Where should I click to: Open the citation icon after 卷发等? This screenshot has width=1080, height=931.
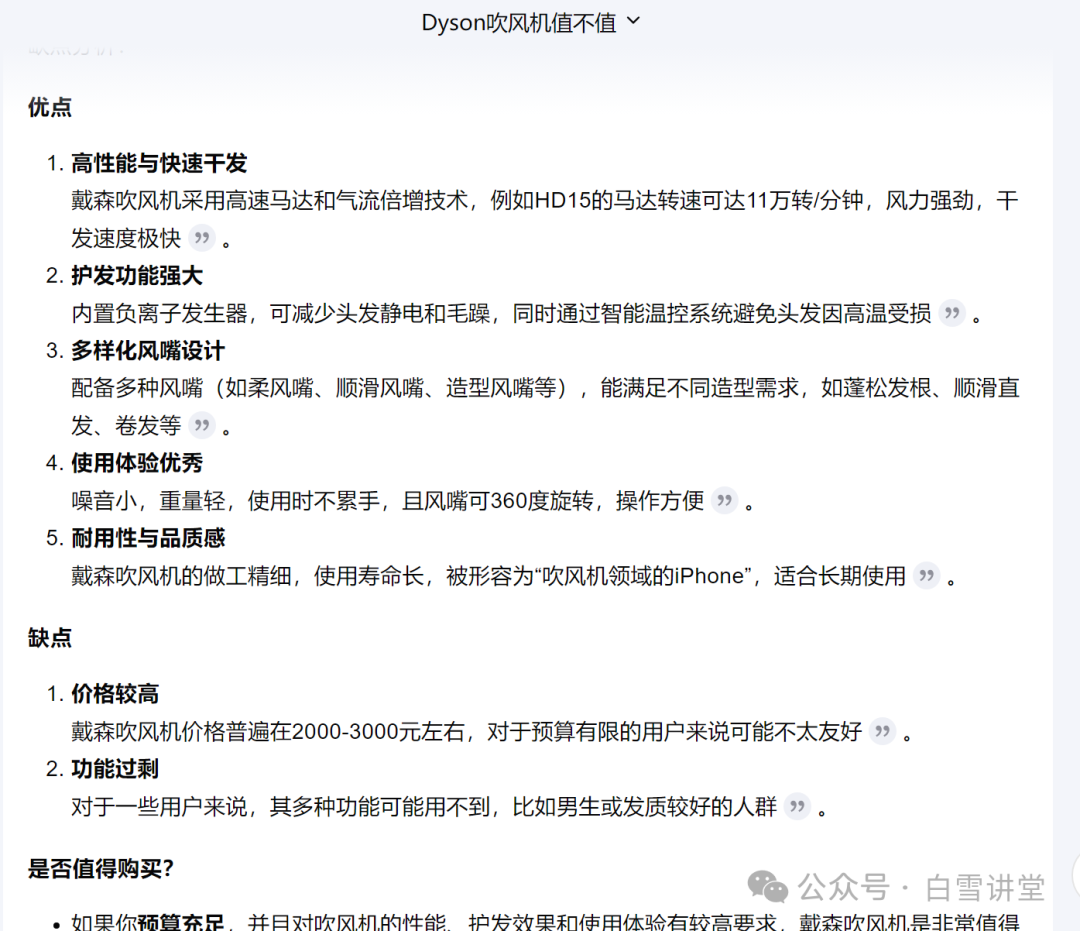pyautogui.click(x=202, y=426)
